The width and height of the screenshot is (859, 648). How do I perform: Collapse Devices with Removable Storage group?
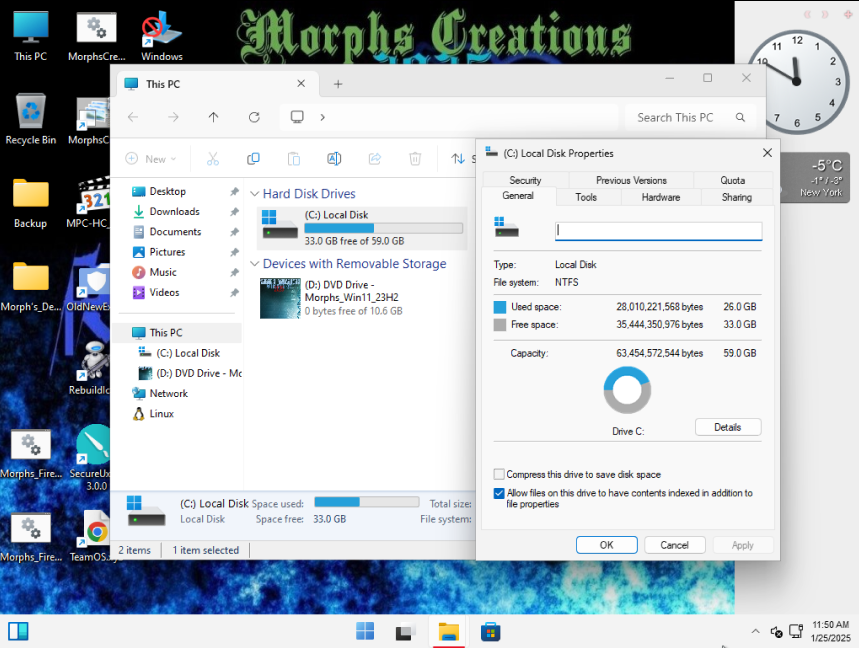click(254, 264)
